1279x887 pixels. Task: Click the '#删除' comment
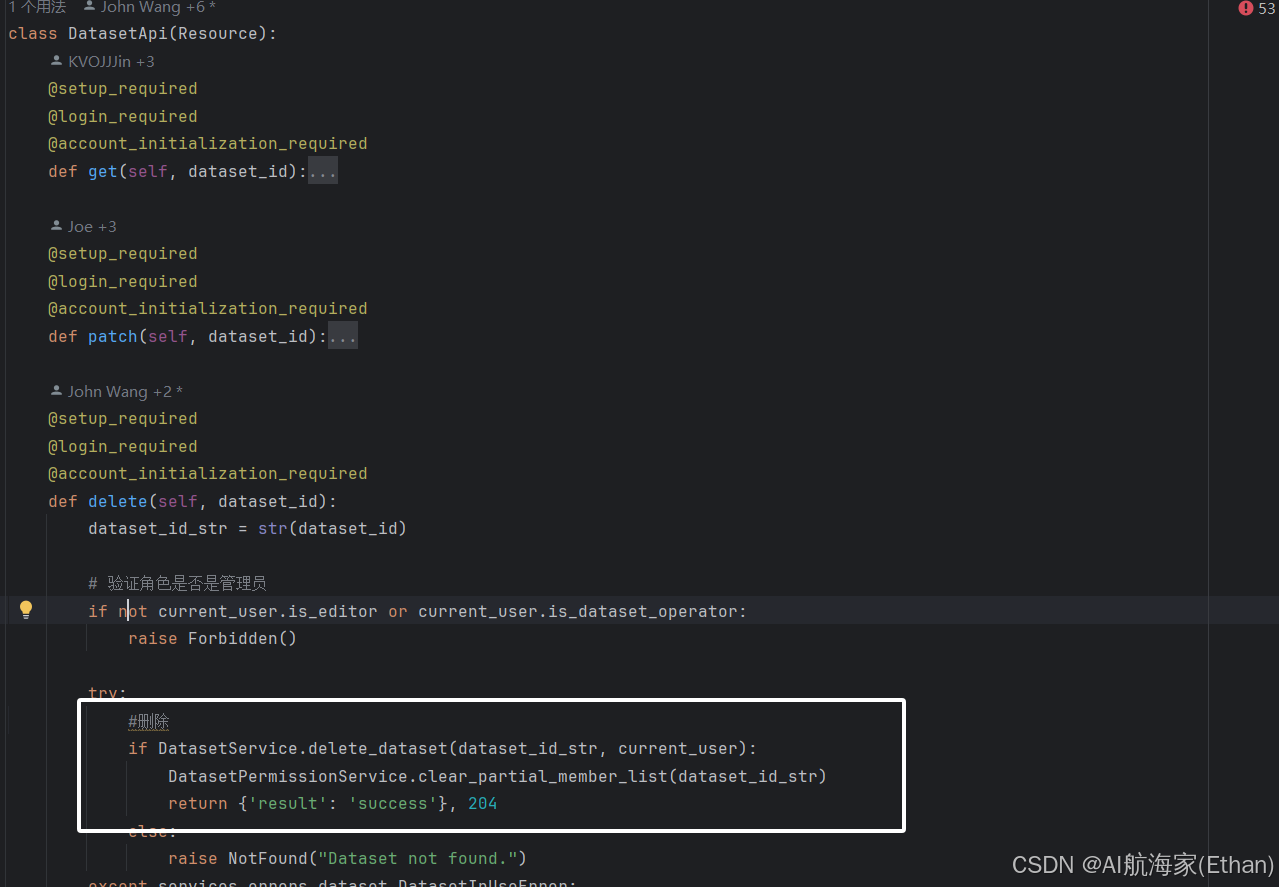tap(149, 722)
